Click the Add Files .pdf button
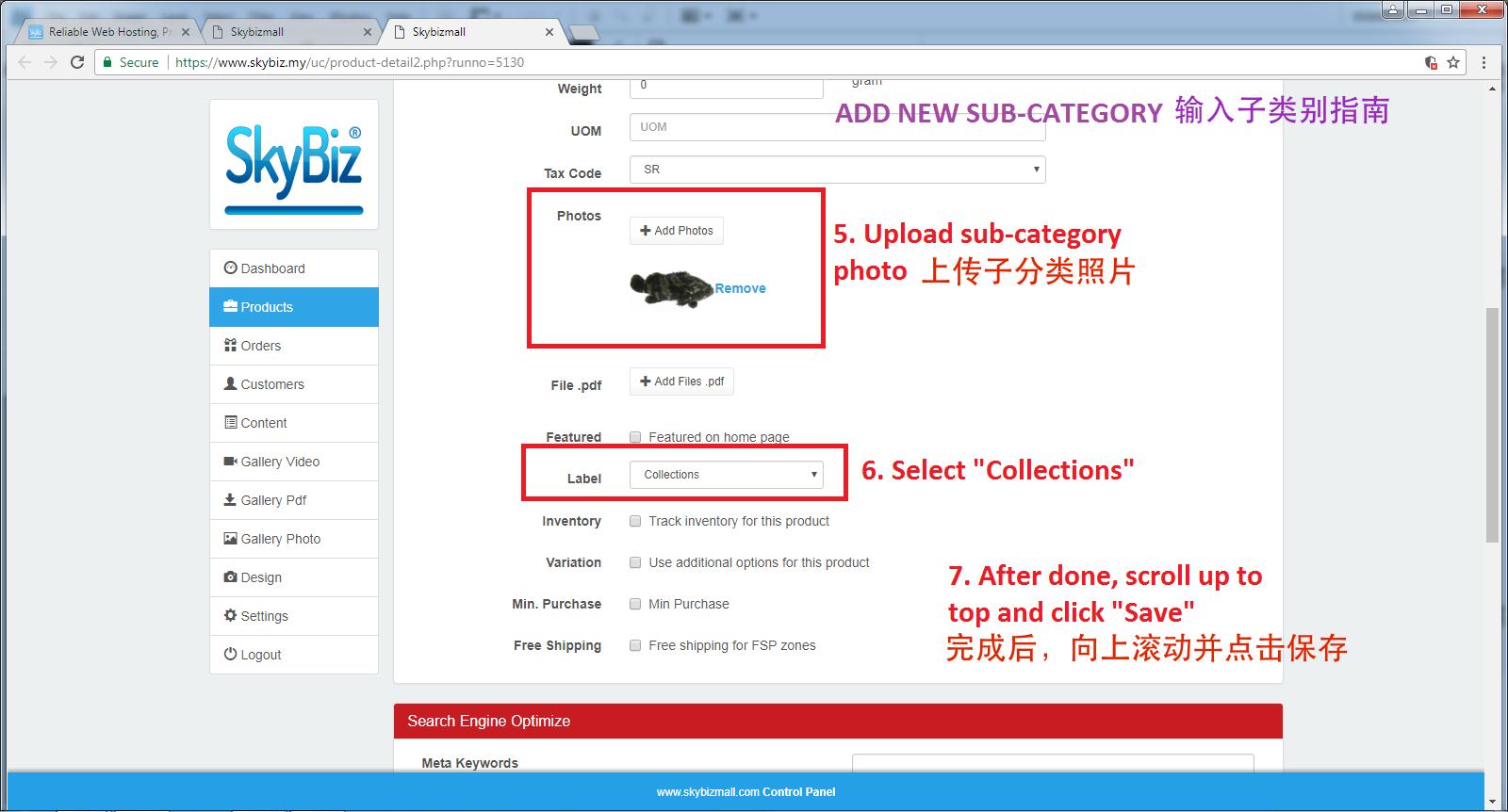 [682, 382]
